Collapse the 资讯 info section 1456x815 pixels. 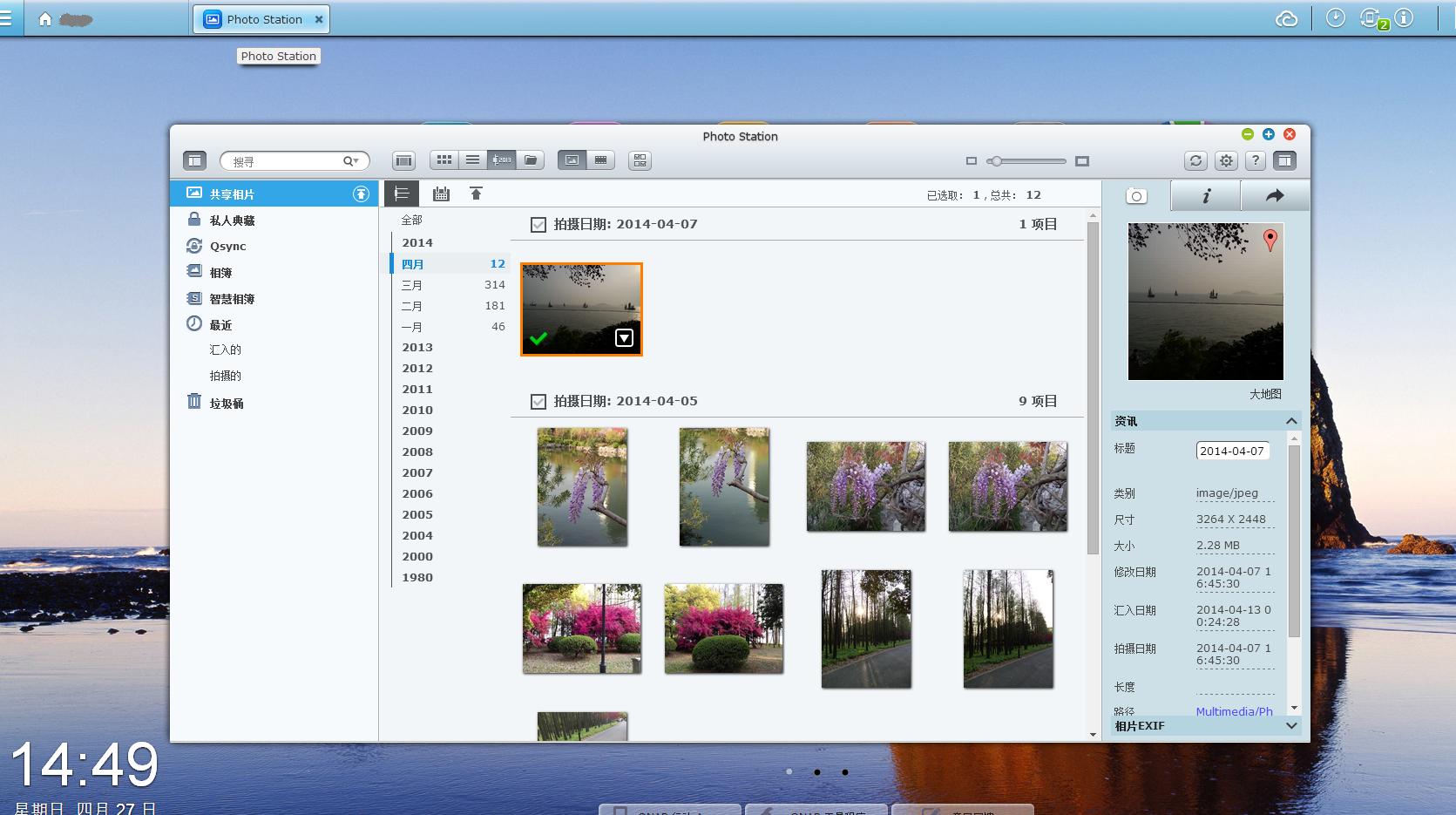point(1291,421)
